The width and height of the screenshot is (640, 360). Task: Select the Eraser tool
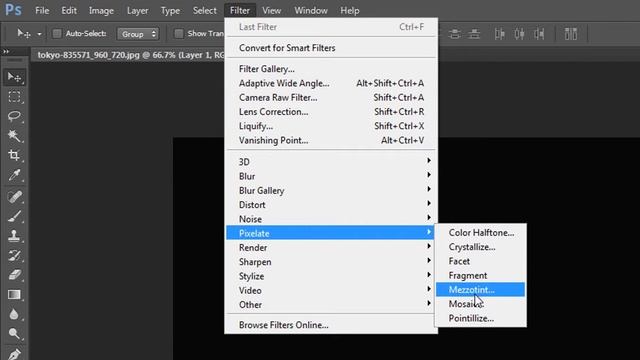click(15, 275)
